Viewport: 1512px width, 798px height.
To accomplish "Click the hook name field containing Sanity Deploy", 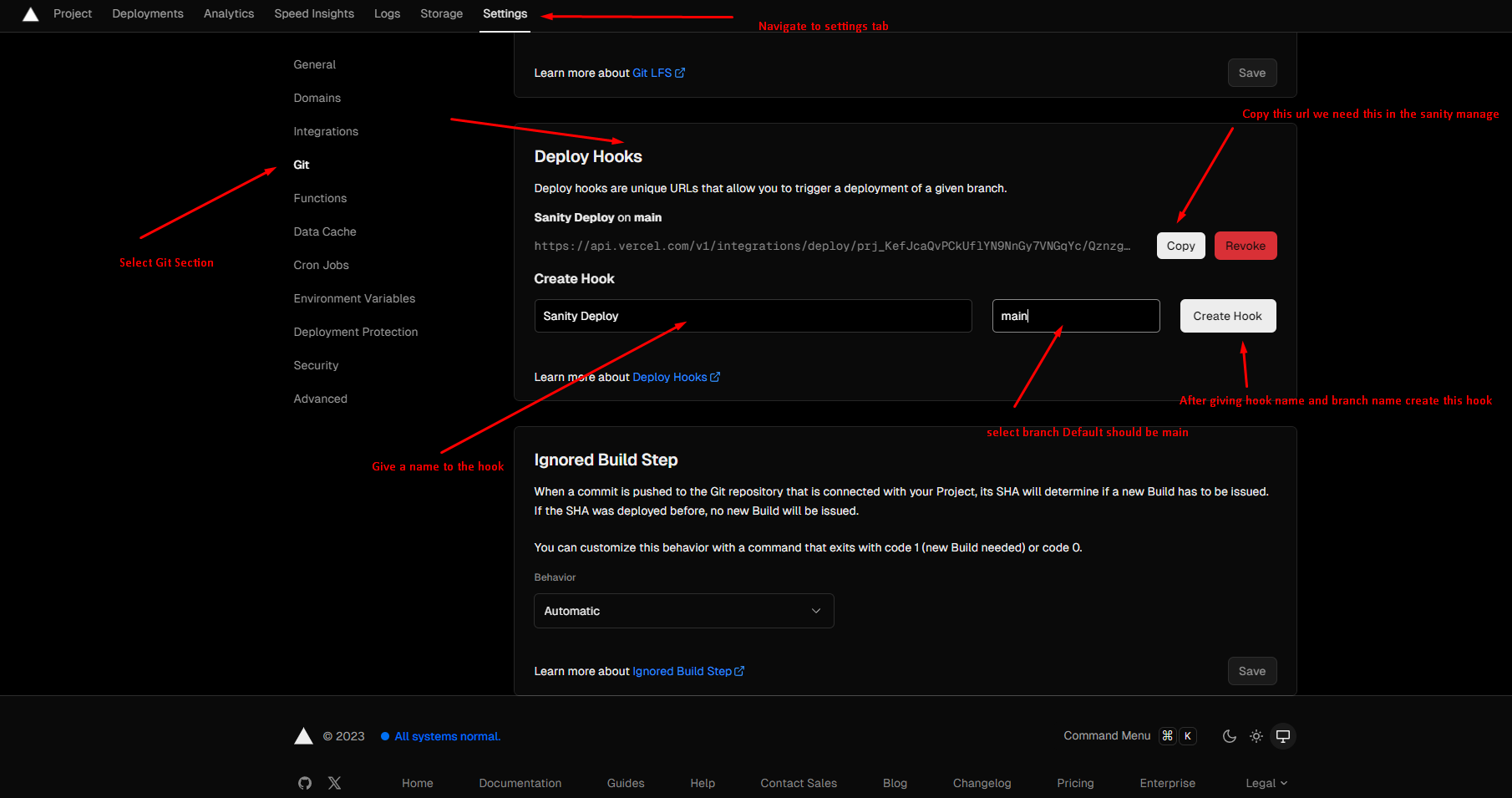I will point(752,316).
